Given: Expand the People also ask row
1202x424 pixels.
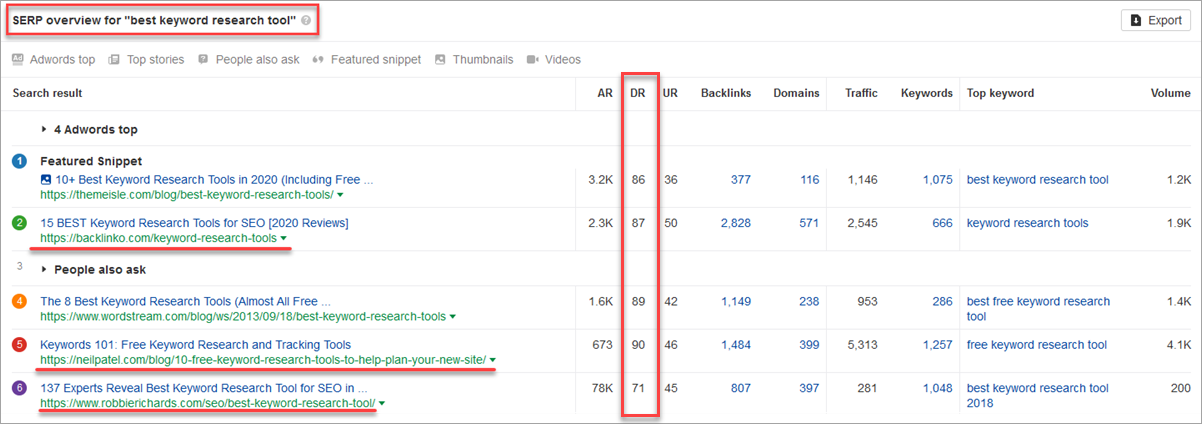Looking at the screenshot, I should pyautogui.click(x=44, y=270).
